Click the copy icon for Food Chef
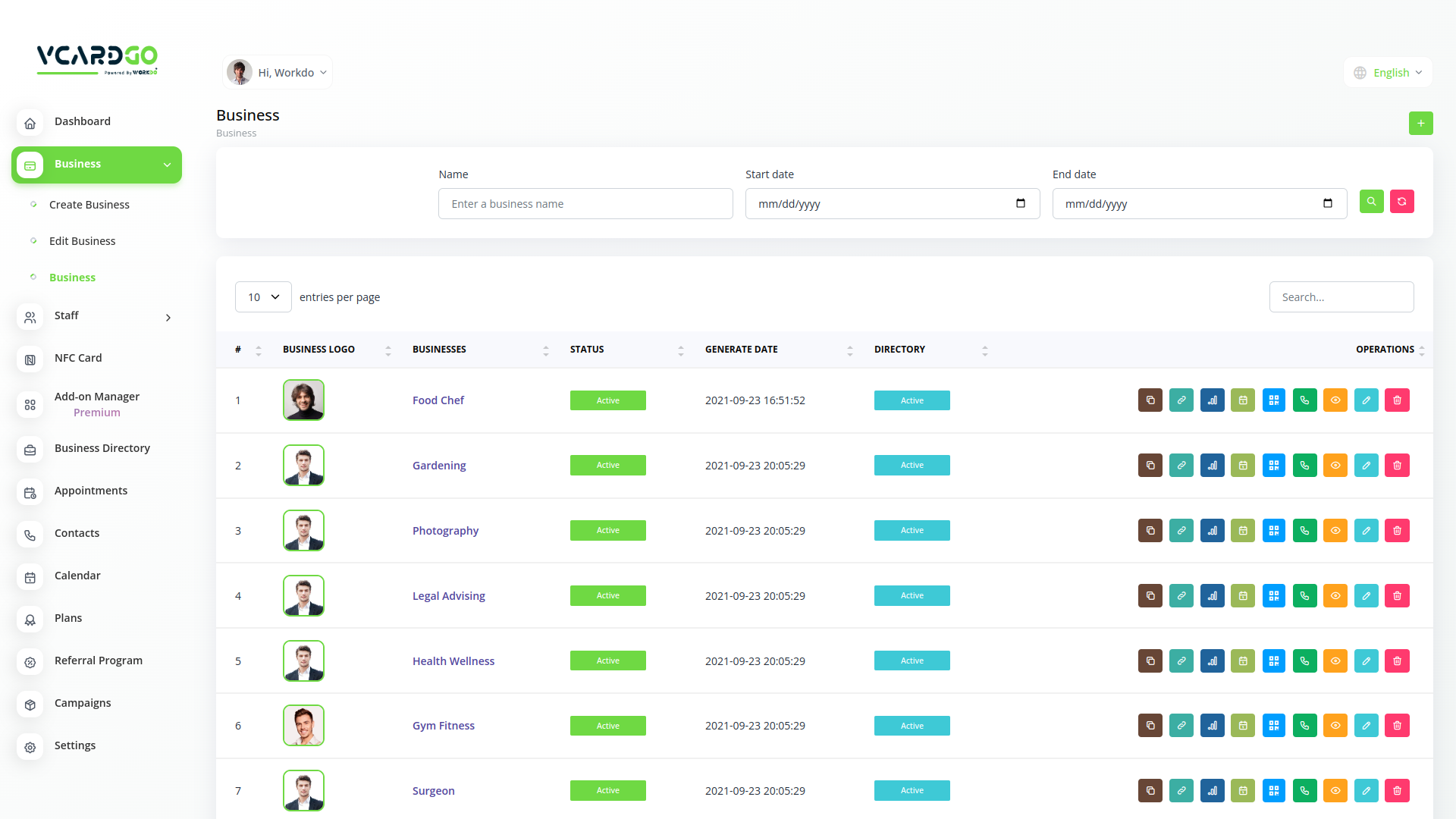1456x819 pixels. tap(1150, 400)
